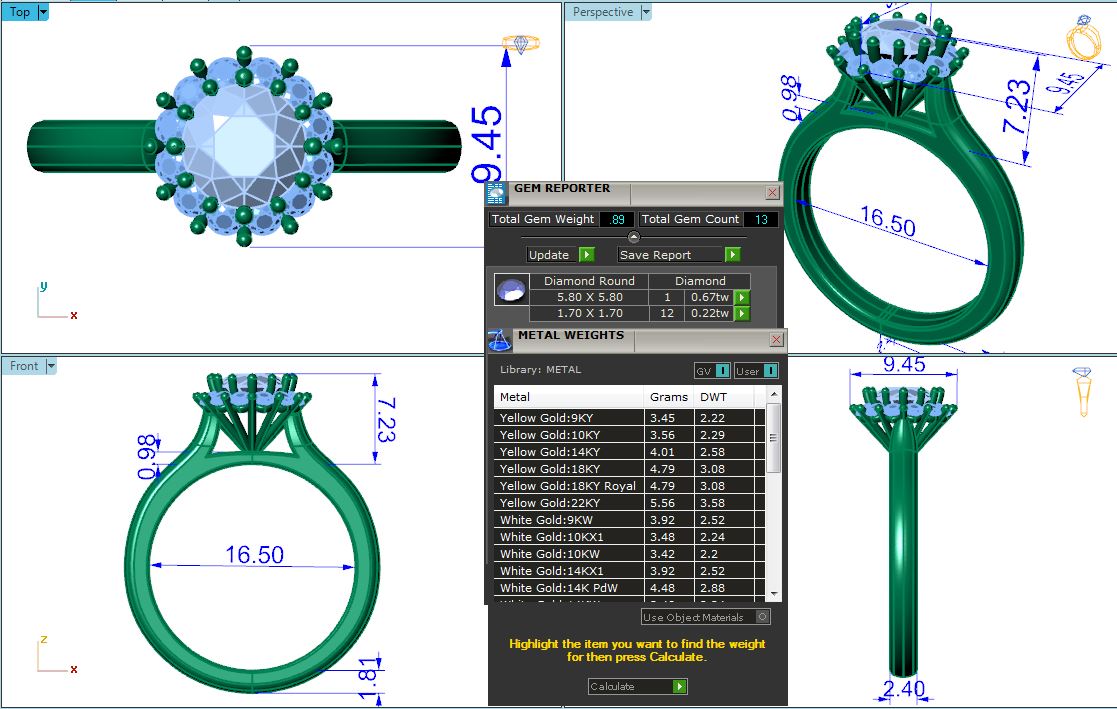The height and width of the screenshot is (709, 1117).
Task: Click the Gem Reporter panel icon
Action: point(494,193)
